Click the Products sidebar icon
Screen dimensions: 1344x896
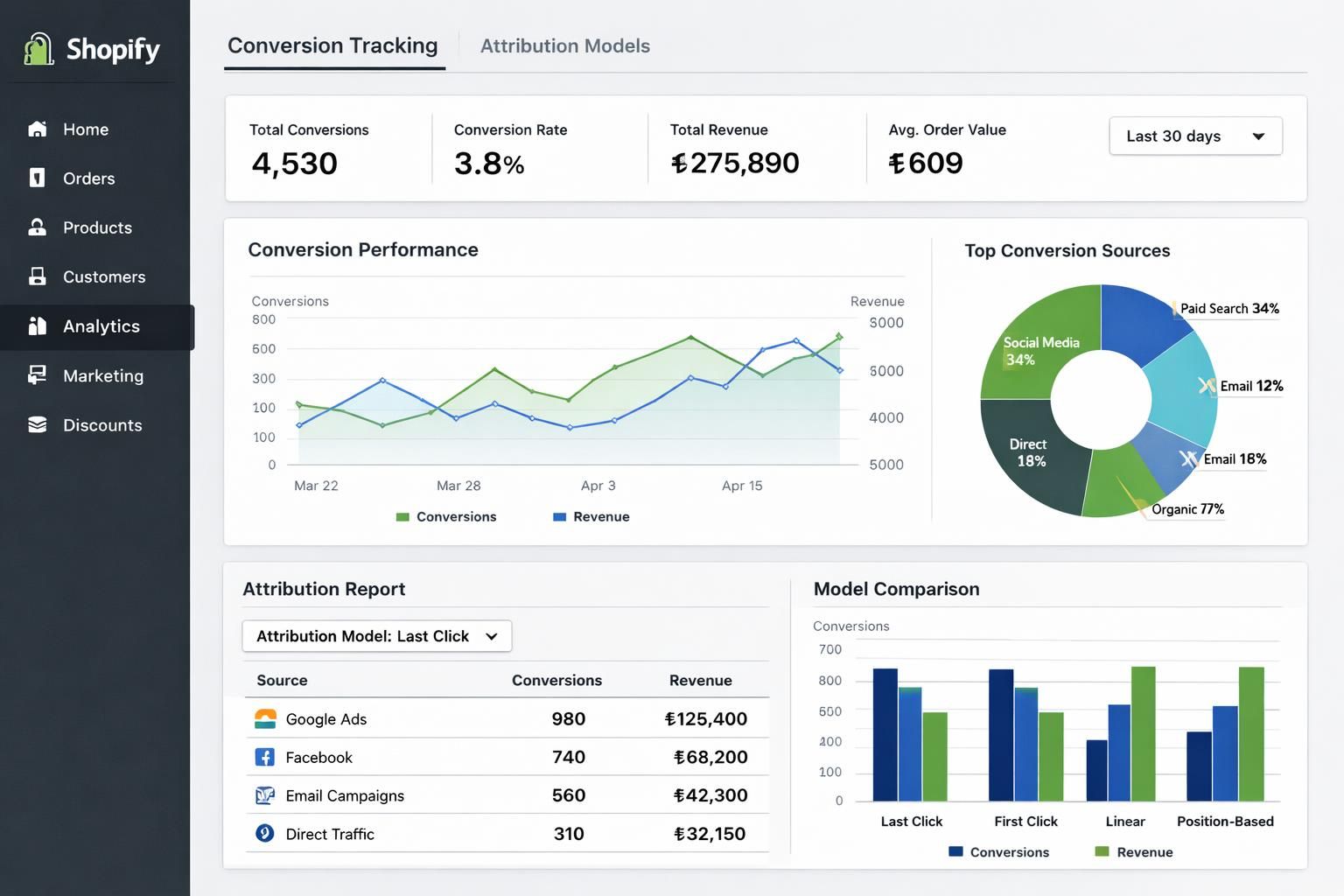(x=37, y=227)
